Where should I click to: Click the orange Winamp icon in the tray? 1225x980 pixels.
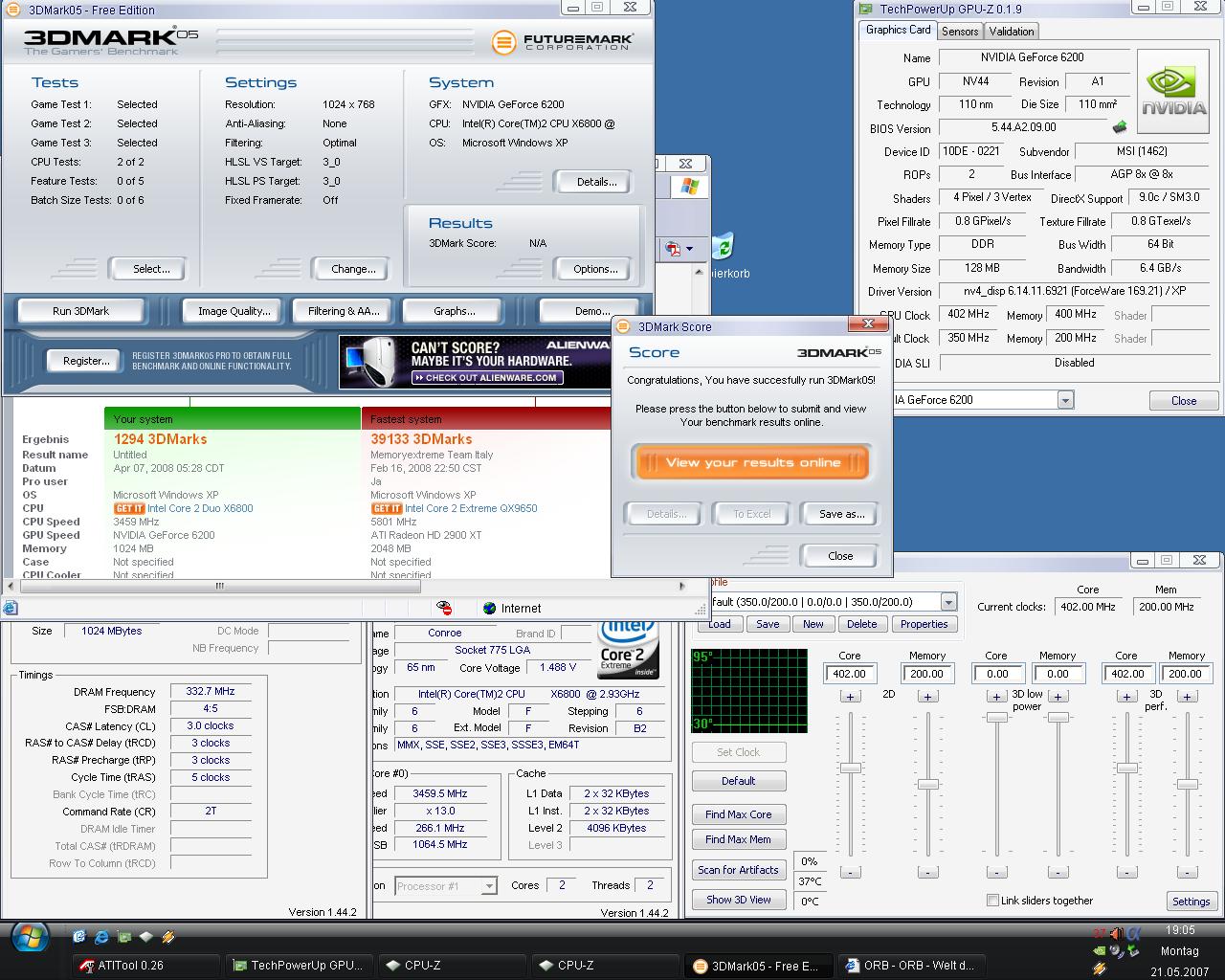pyautogui.click(x=1099, y=969)
